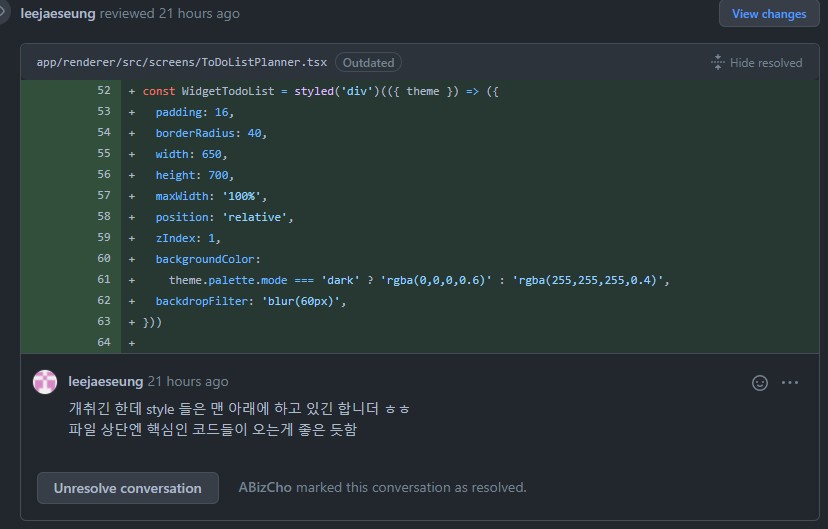The height and width of the screenshot is (529, 828).
Task: Click the Korean review comment text
Action: 239,419
